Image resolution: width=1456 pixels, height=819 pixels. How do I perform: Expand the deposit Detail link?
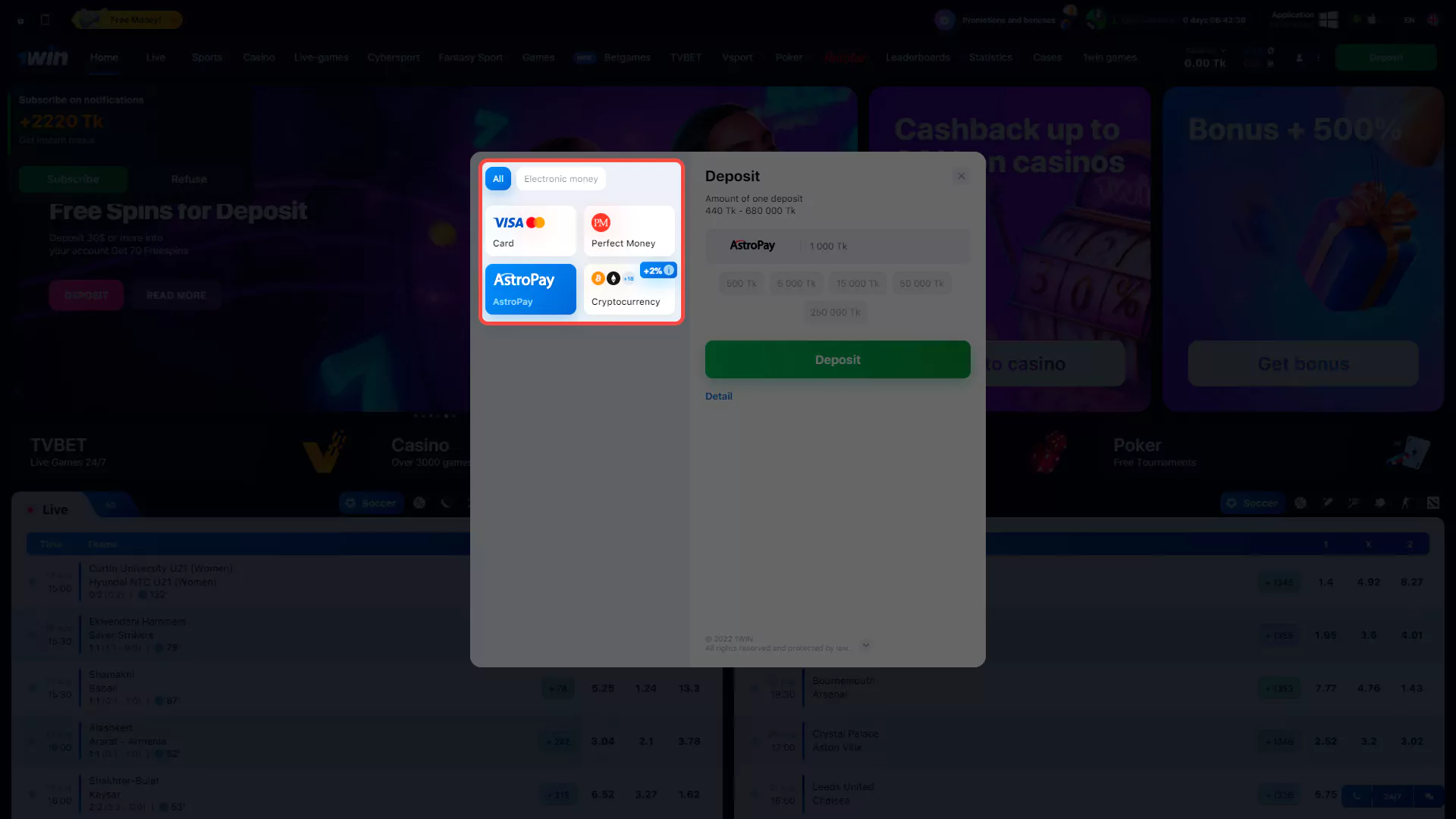coord(718,396)
